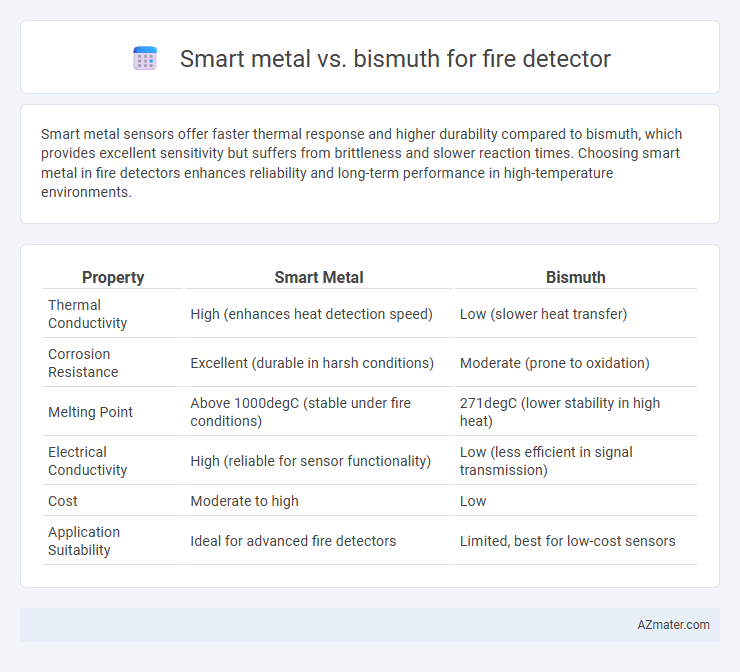Click 'Above 1000degC (stable under fire conditions)' cell

pyautogui.click(x=300, y=412)
